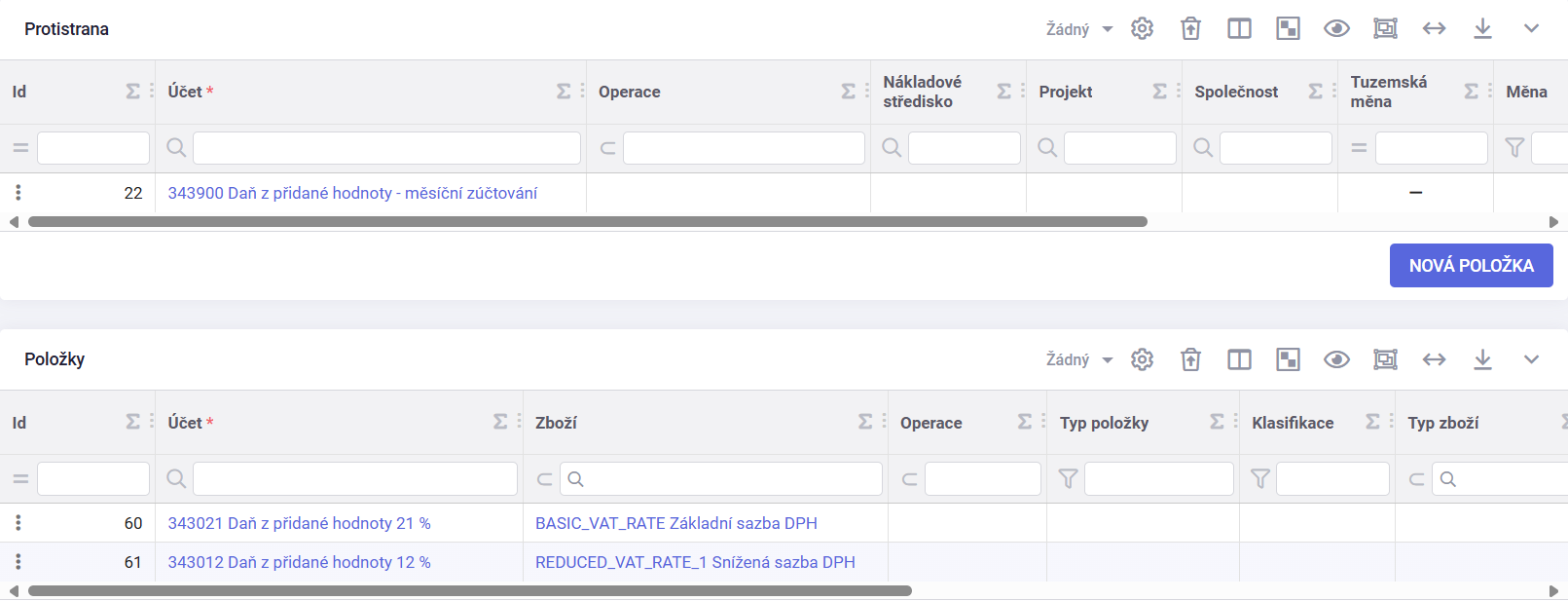
Task: Click the Společnost search field
Action: (1276, 148)
